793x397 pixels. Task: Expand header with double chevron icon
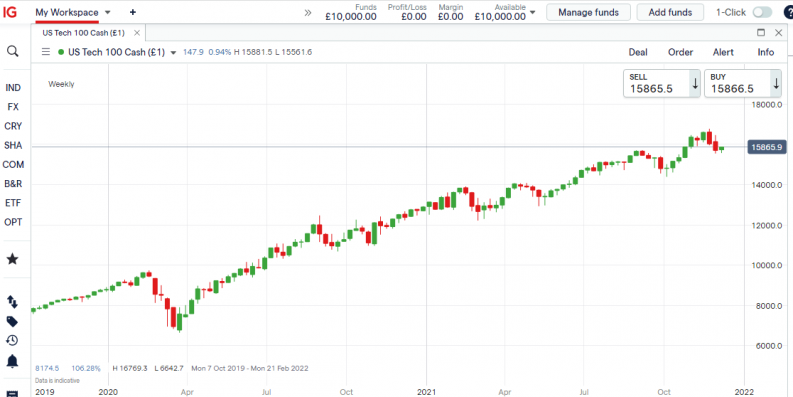[x=307, y=13]
